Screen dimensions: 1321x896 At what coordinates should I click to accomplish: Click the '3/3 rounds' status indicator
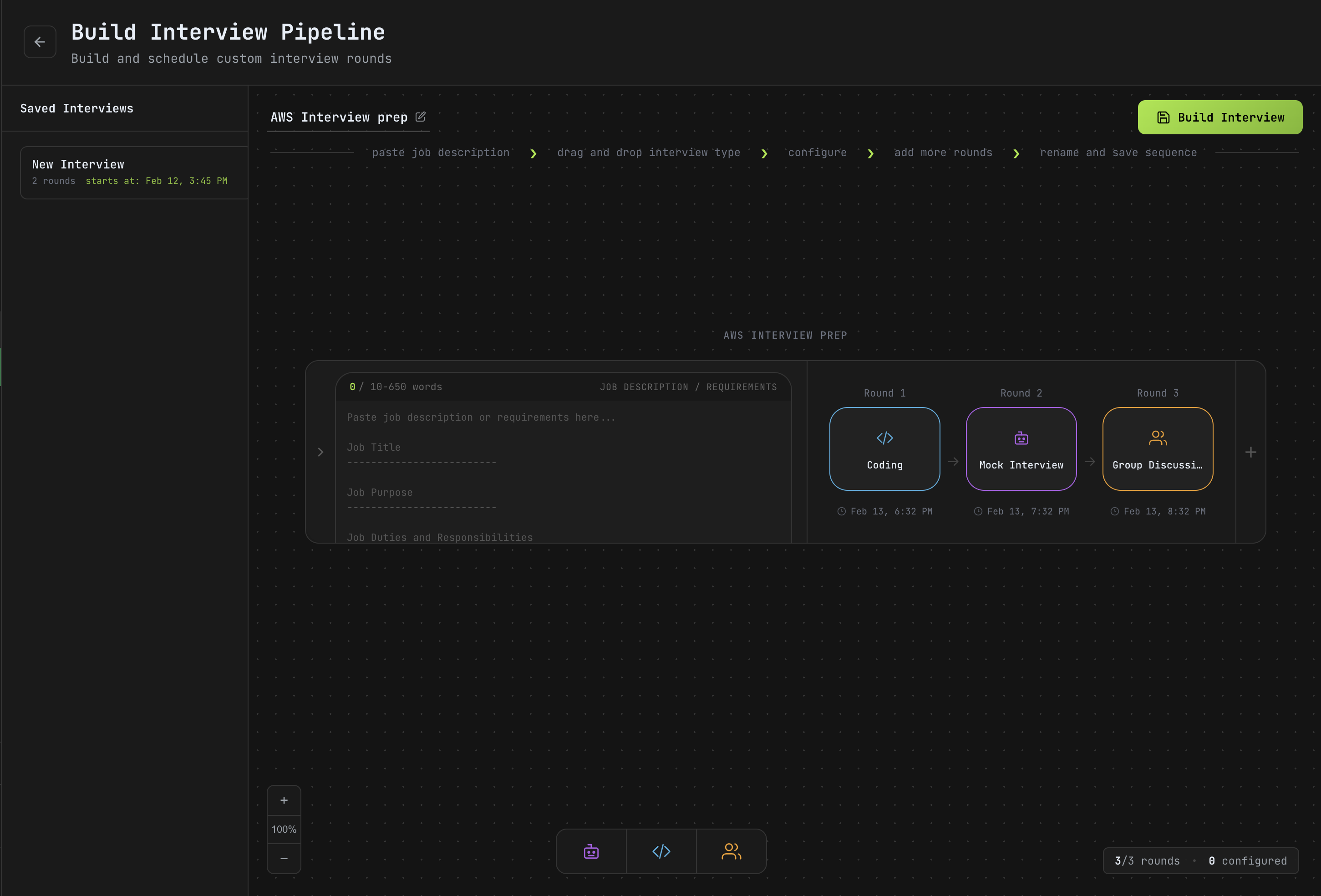click(x=1147, y=861)
